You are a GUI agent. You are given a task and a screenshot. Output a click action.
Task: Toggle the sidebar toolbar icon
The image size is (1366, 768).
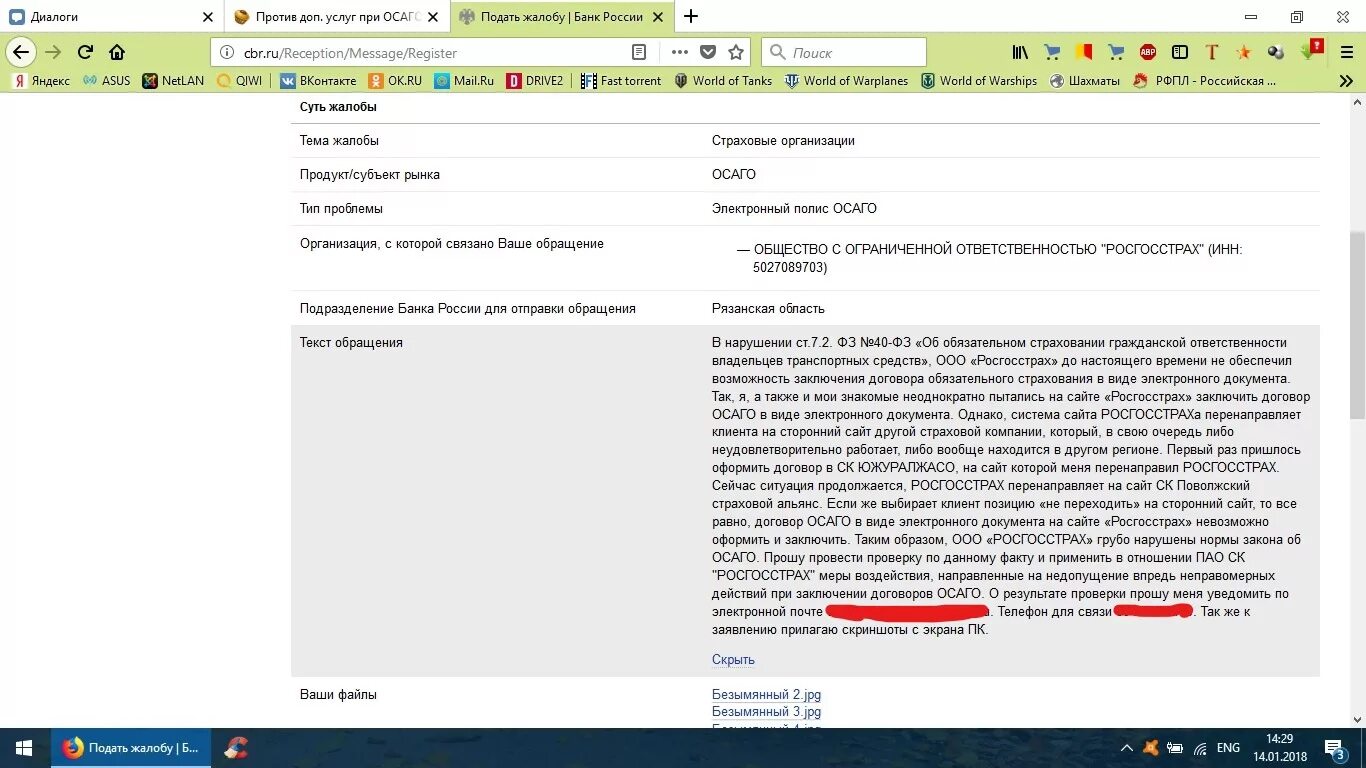[x=1180, y=53]
